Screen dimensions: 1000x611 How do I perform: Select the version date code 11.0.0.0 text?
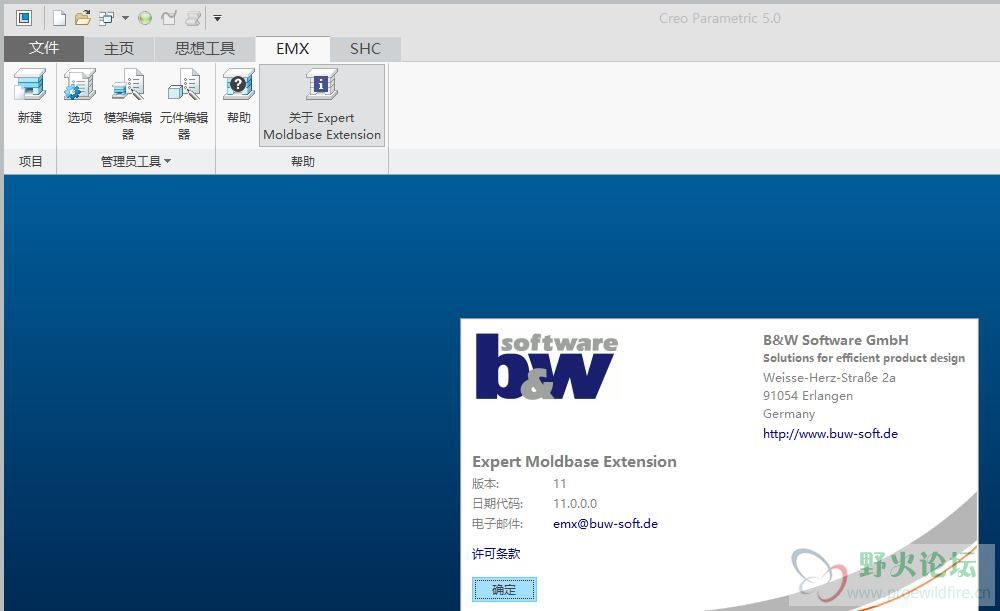(575, 504)
